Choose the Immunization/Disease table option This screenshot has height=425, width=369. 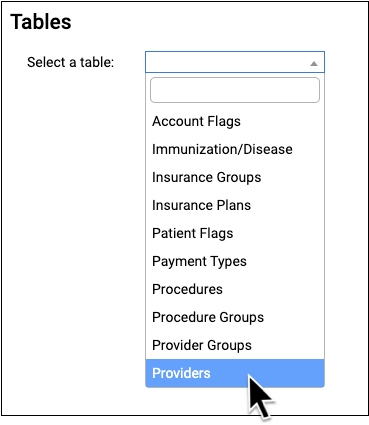(235, 149)
